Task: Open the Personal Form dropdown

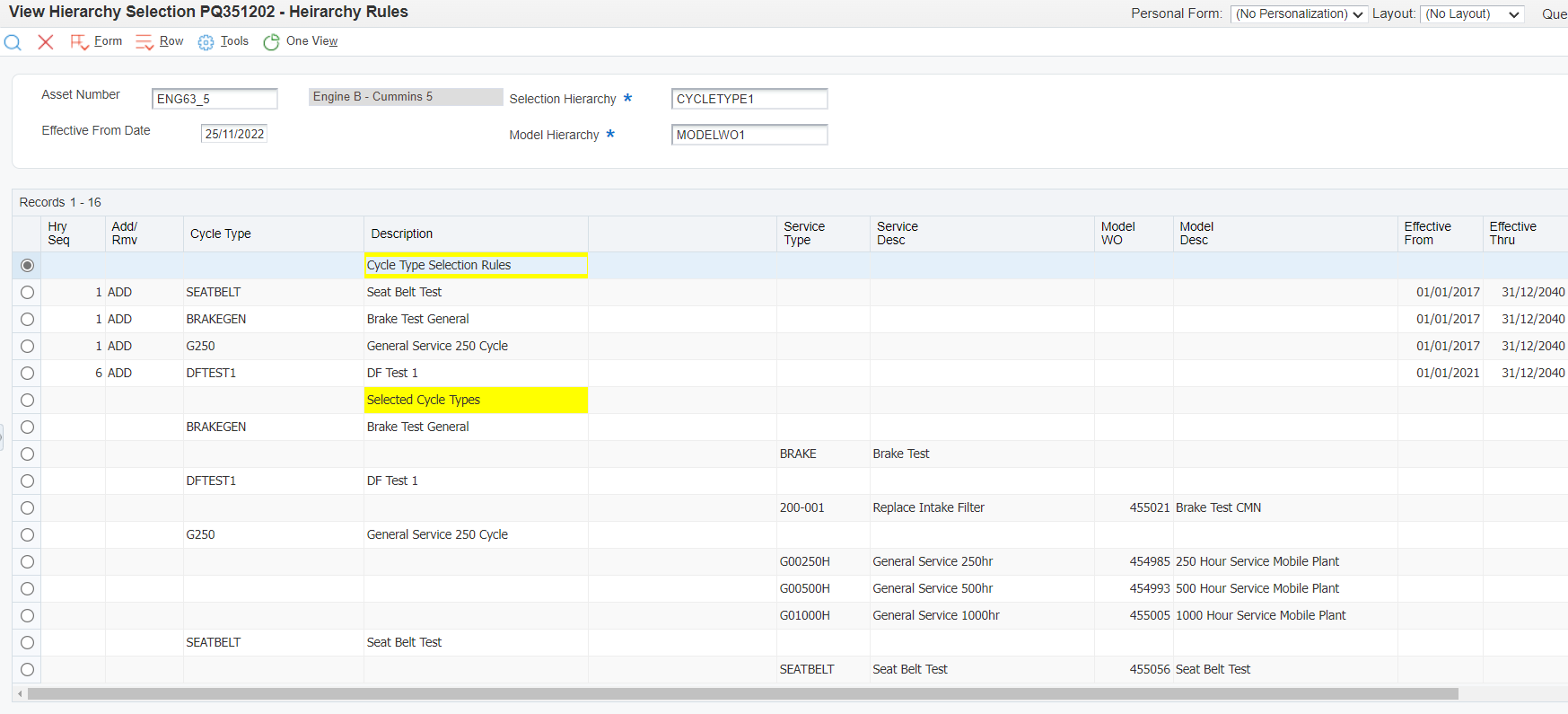Action: pos(1299,14)
